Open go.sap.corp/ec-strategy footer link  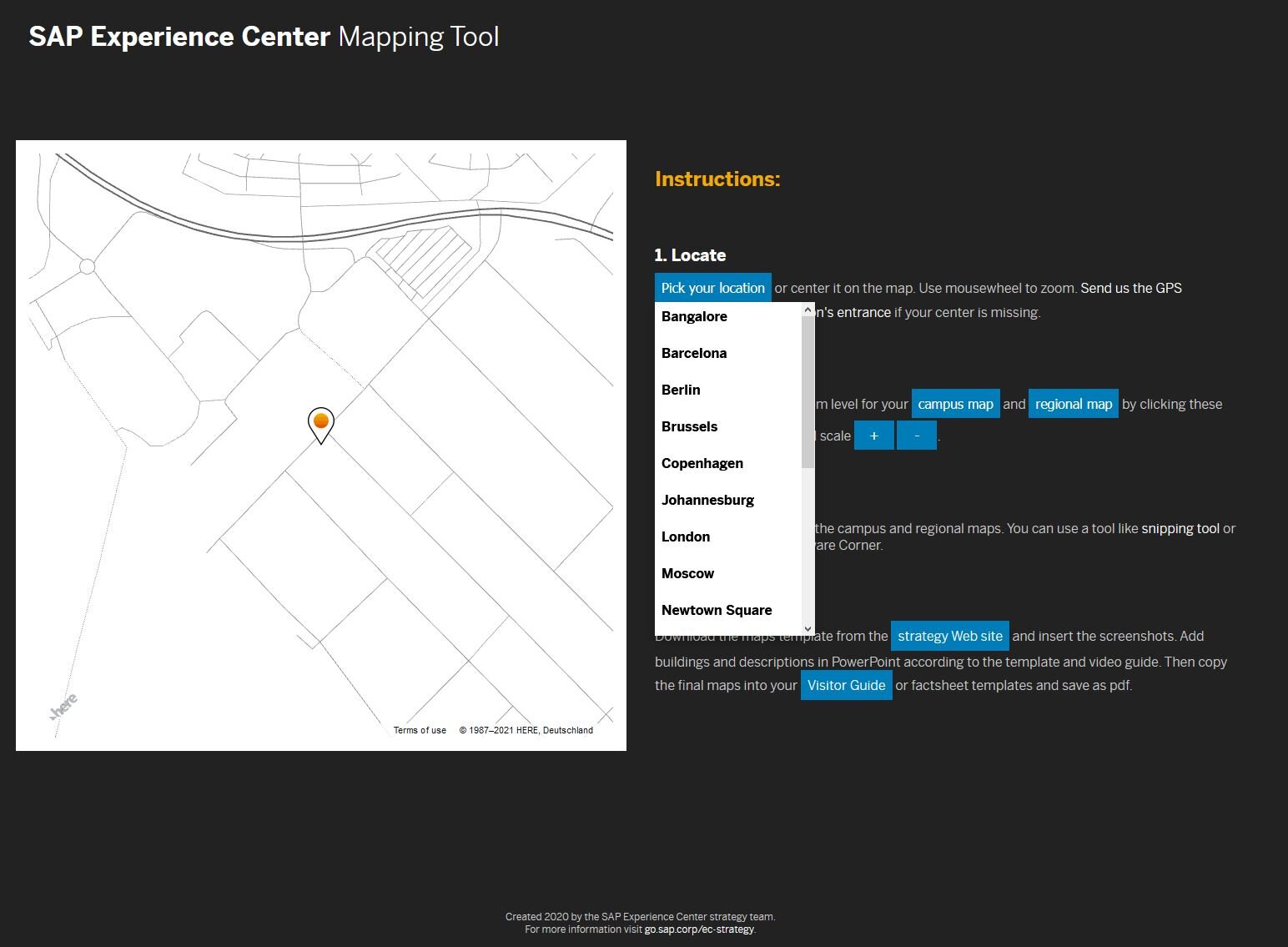[699, 929]
